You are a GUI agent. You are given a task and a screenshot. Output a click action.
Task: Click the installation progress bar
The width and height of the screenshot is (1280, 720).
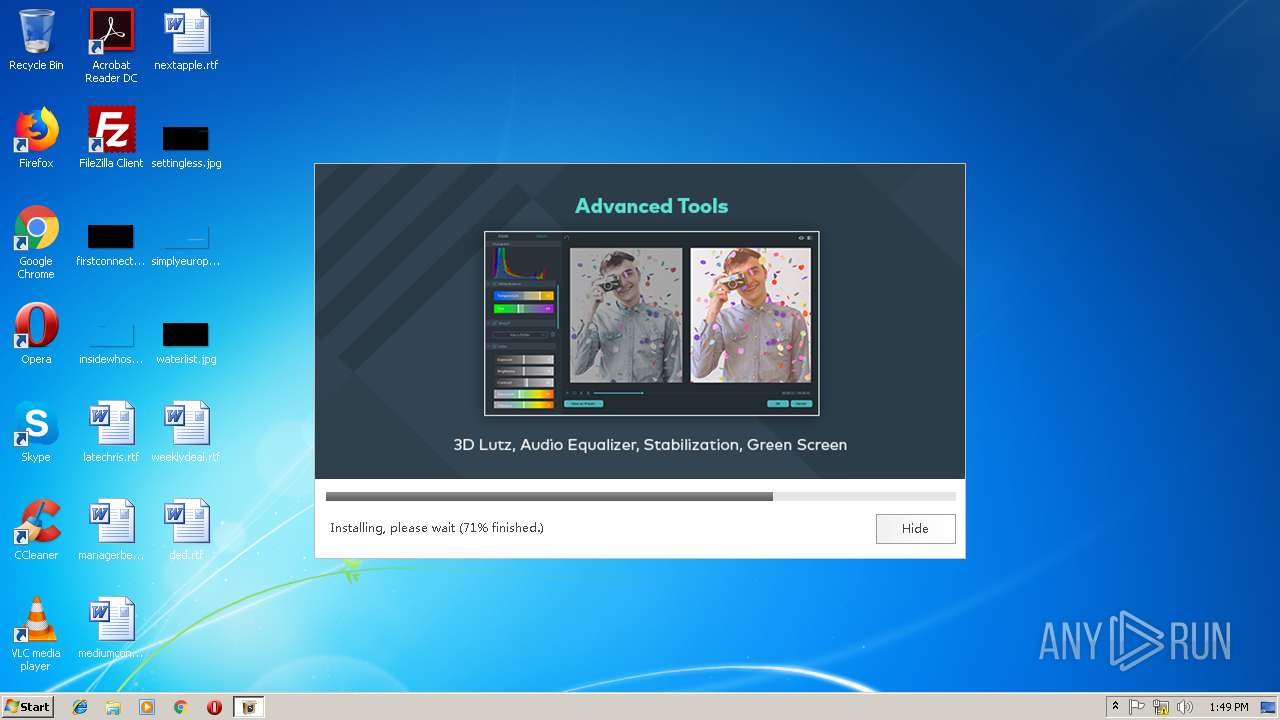tap(640, 496)
